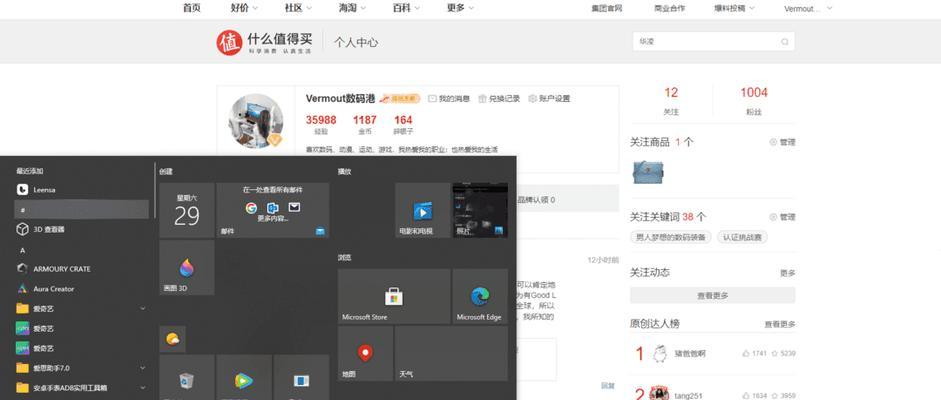
Task: Click the small weather sun-cloud tile
Action: click(x=172, y=339)
